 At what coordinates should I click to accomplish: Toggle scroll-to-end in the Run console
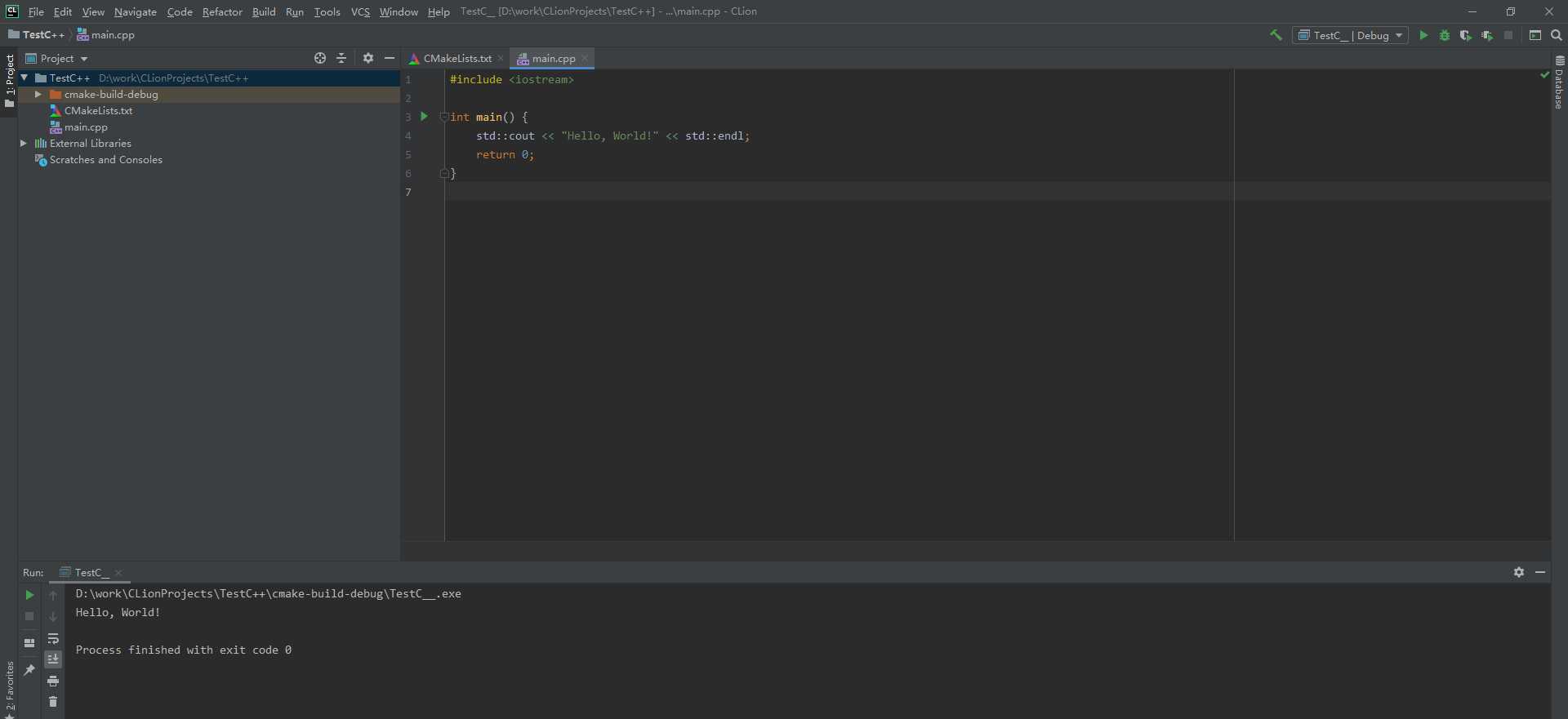(53, 659)
